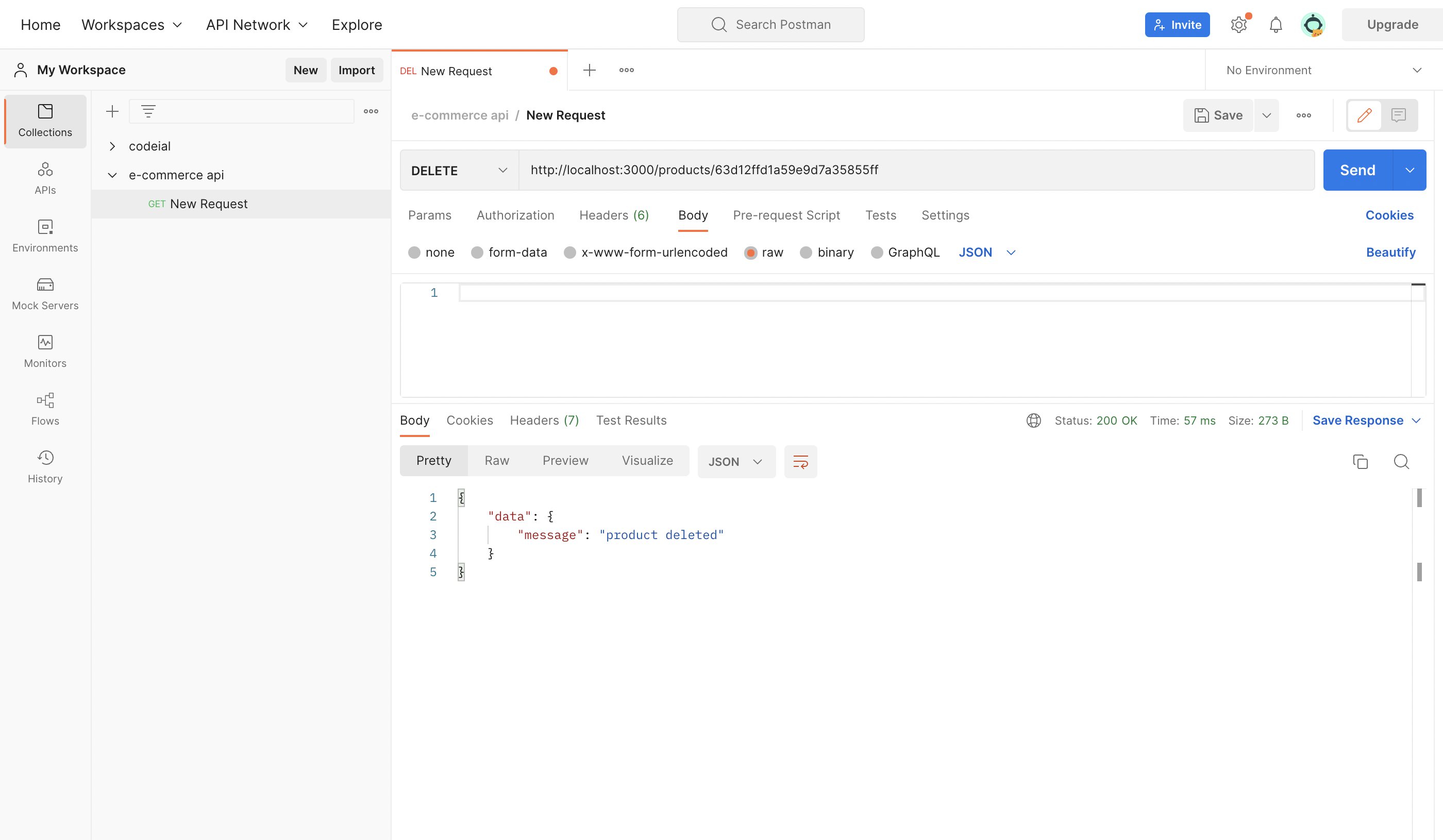Open the Flows sidebar section
This screenshot has width=1443, height=840.
(45, 409)
